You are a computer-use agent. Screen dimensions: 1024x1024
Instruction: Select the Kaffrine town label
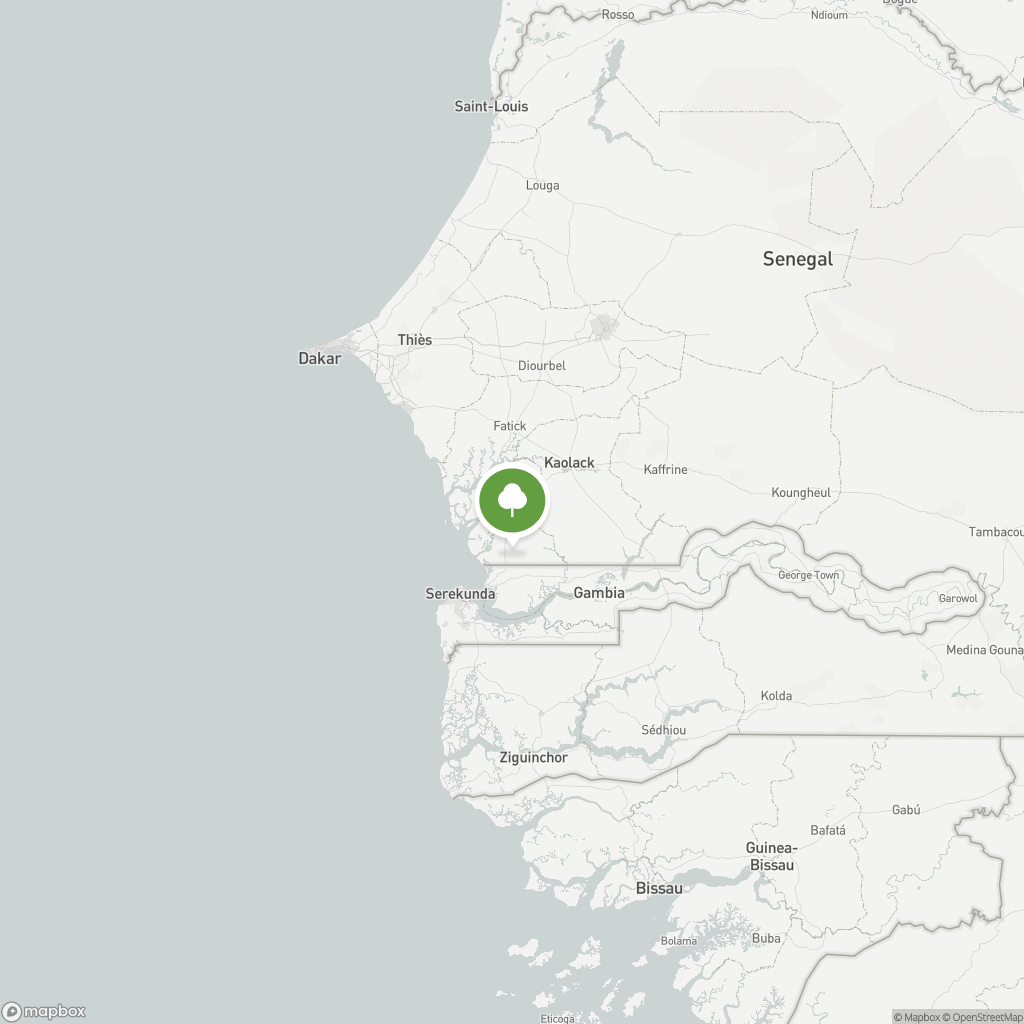[x=665, y=470]
